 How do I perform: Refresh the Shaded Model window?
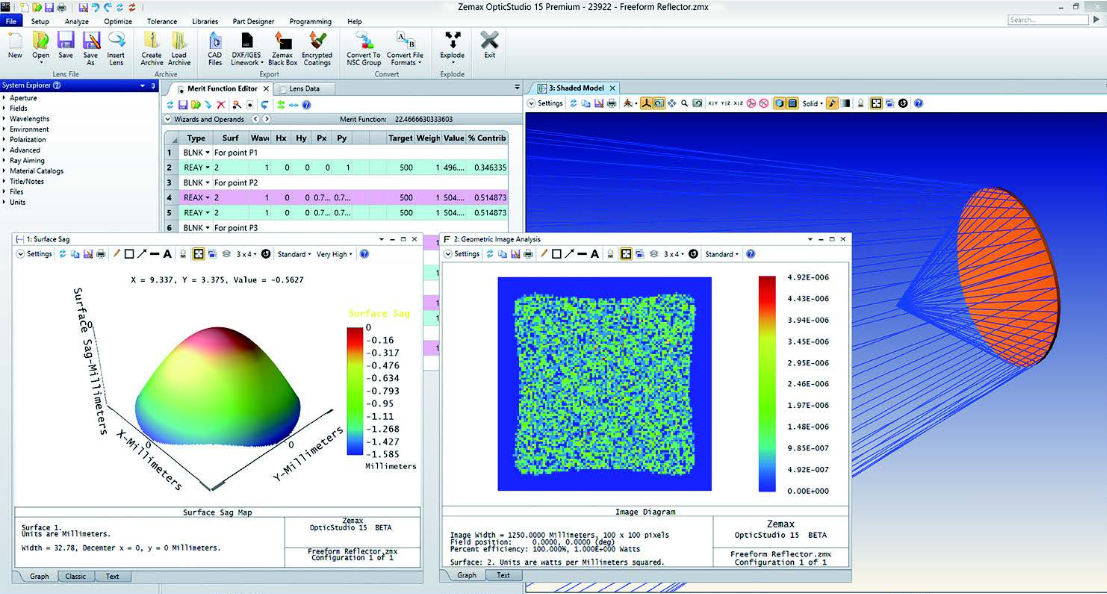point(573,103)
